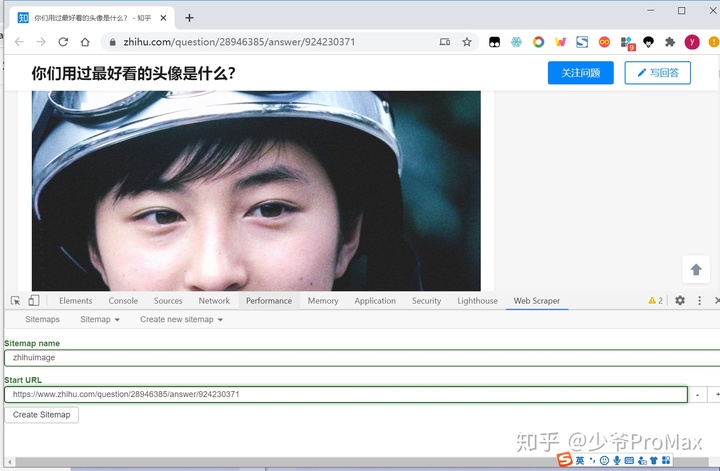Click the cast/translate icon in address bar
Screen dimensions: 720x471
coord(444,42)
